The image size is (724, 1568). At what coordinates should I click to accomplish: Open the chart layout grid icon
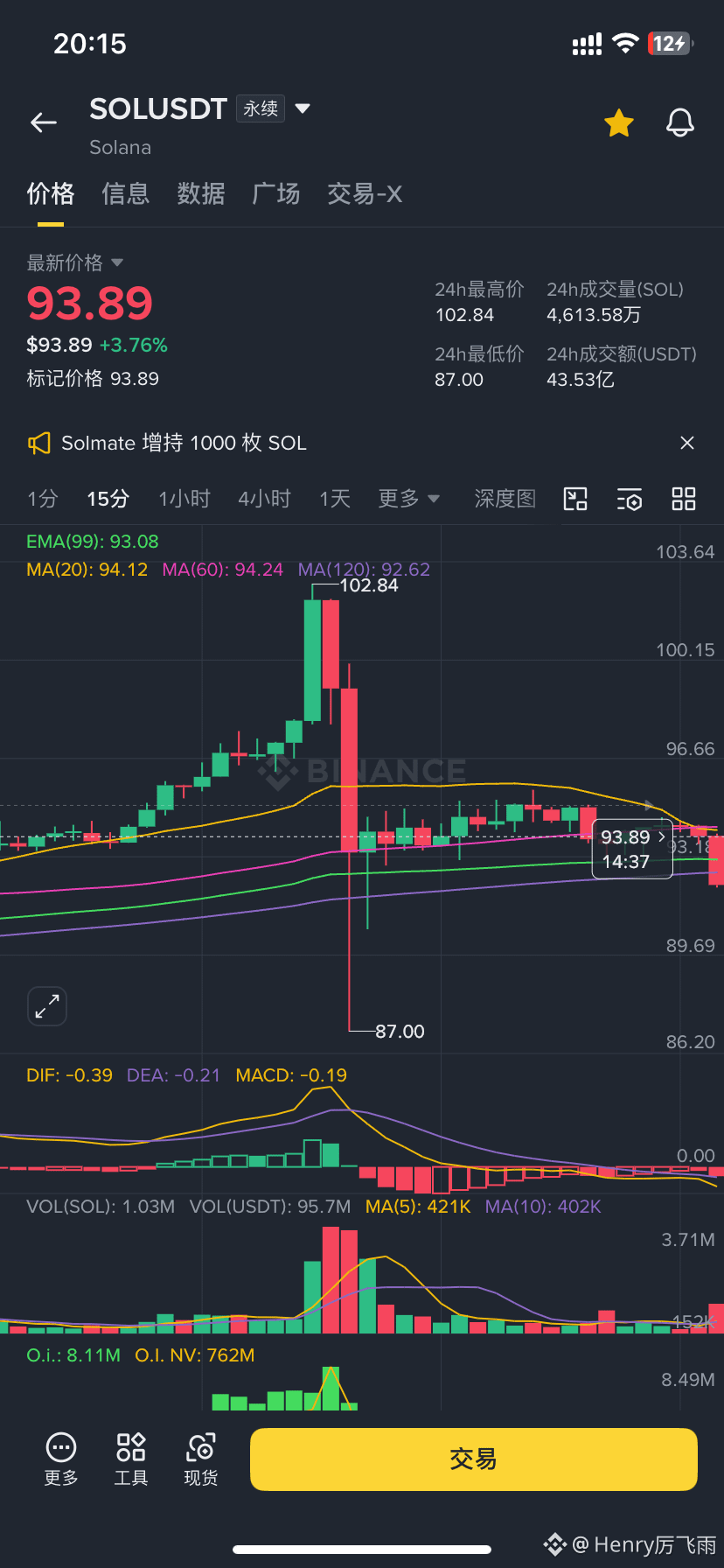(x=684, y=499)
